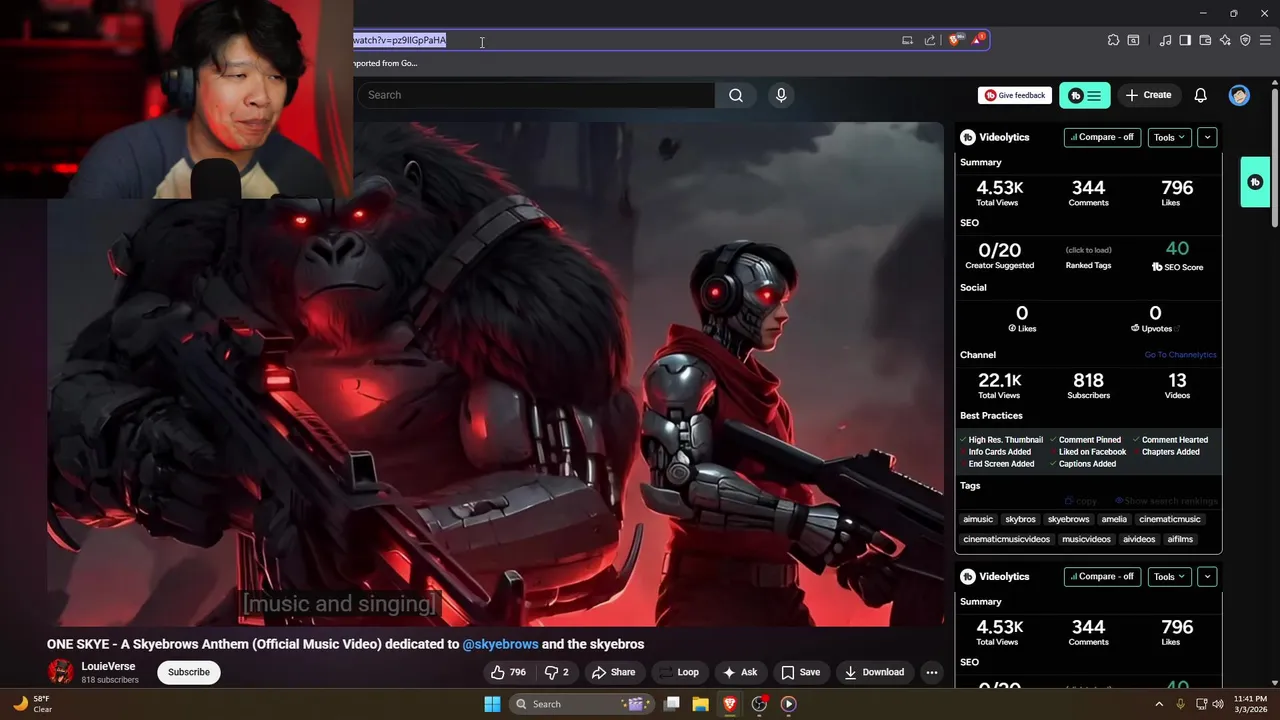Open the account avatar menu
This screenshot has width=1280, height=720.
(x=1239, y=95)
